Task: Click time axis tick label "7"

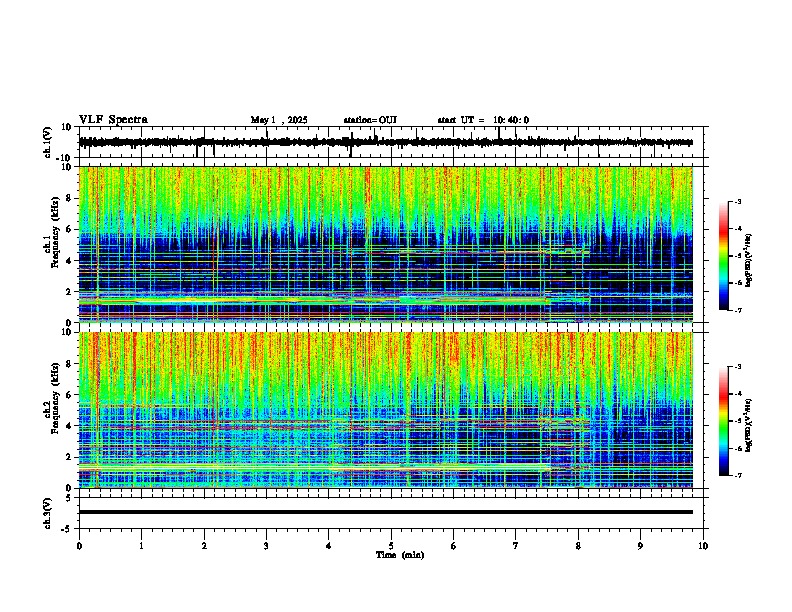Action: (516, 546)
